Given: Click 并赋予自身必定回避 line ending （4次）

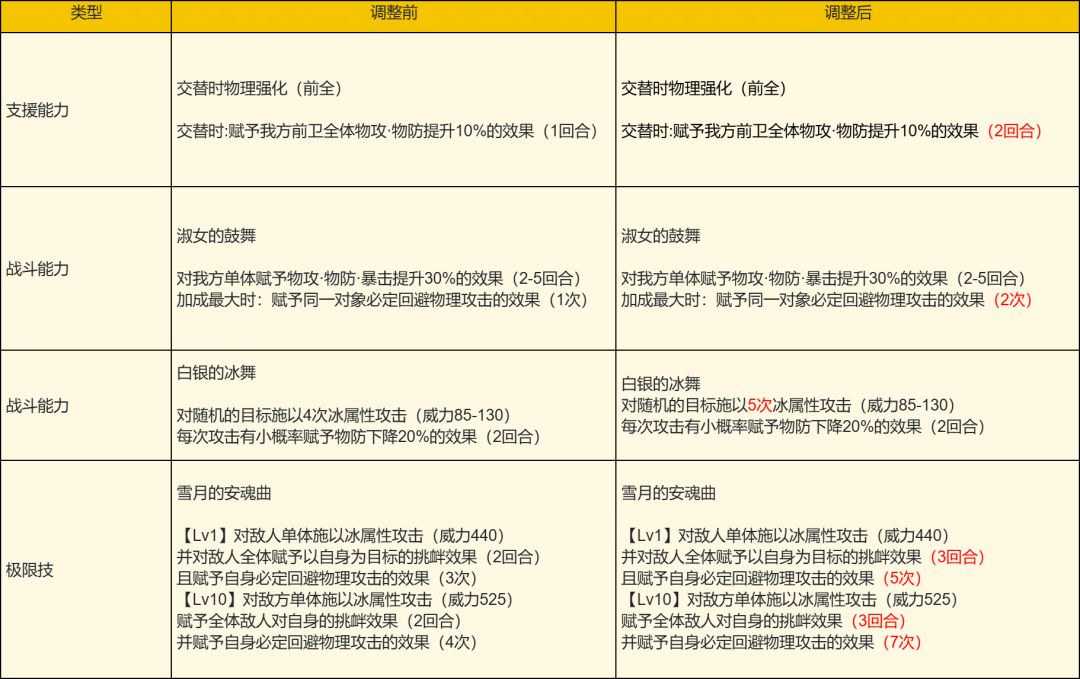Looking at the screenshot, I should [x=327, y=643].
